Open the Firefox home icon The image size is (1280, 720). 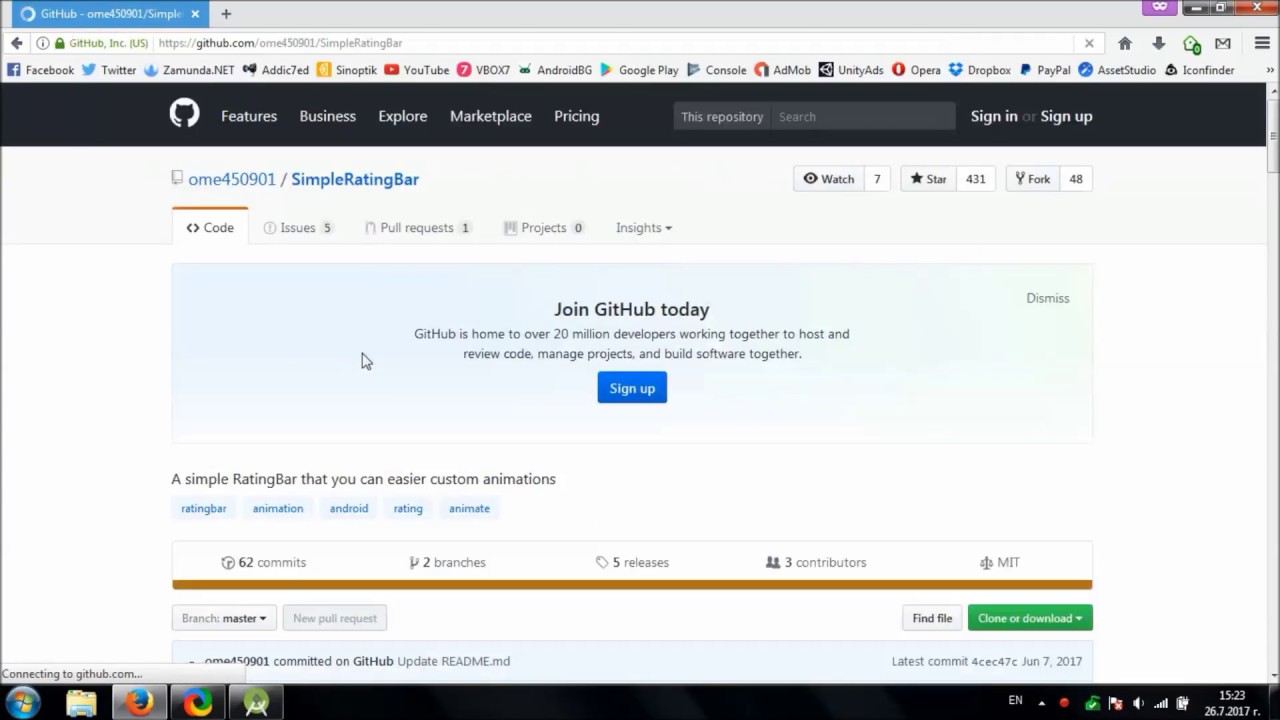1125,43
